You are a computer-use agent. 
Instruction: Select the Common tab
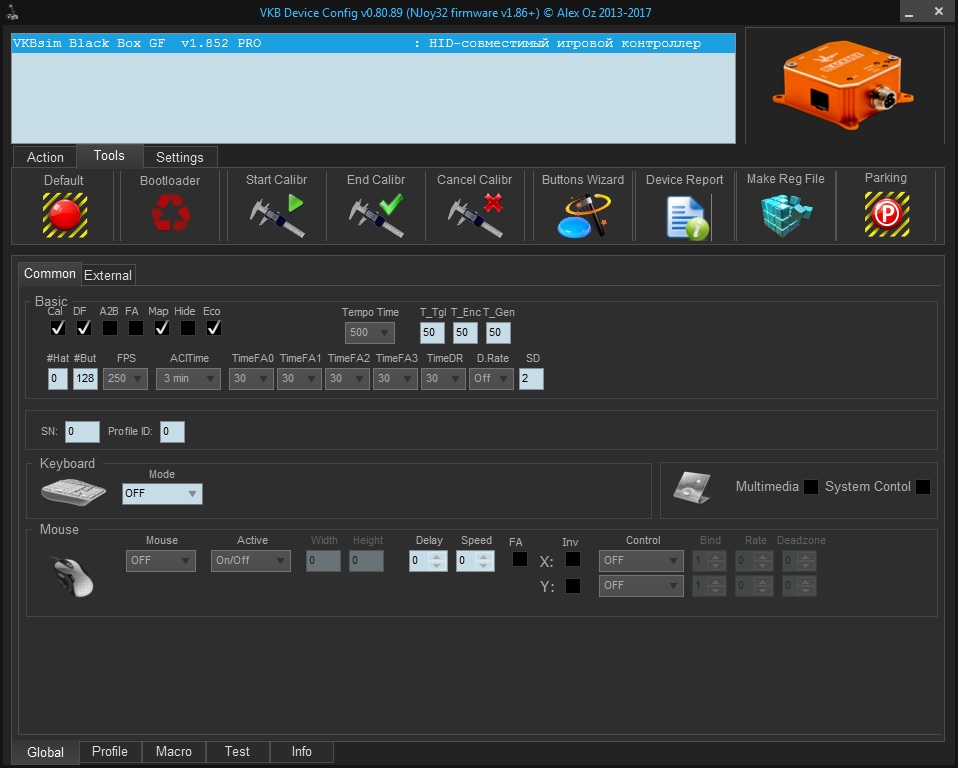(49, 274)
